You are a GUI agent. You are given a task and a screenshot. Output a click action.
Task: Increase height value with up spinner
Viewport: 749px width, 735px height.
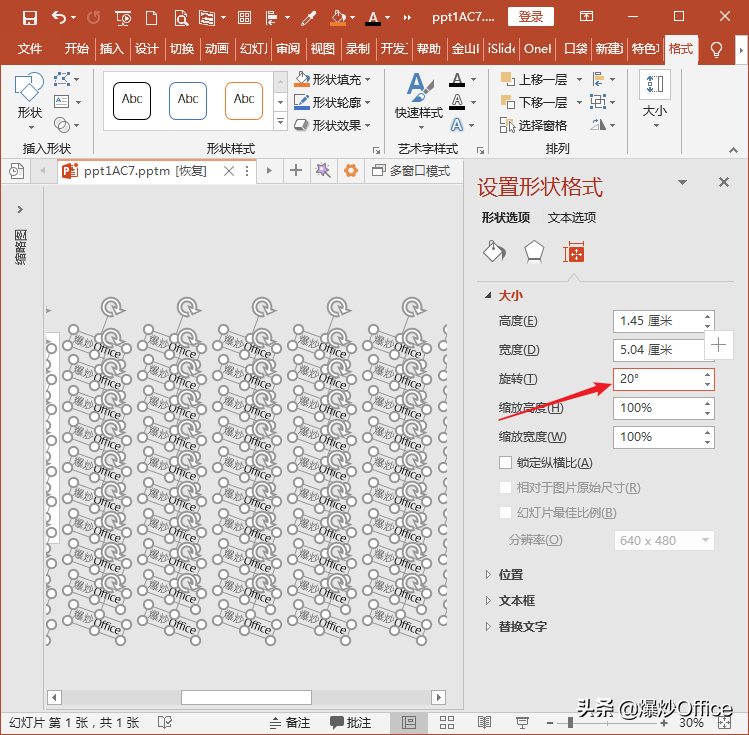707,316
